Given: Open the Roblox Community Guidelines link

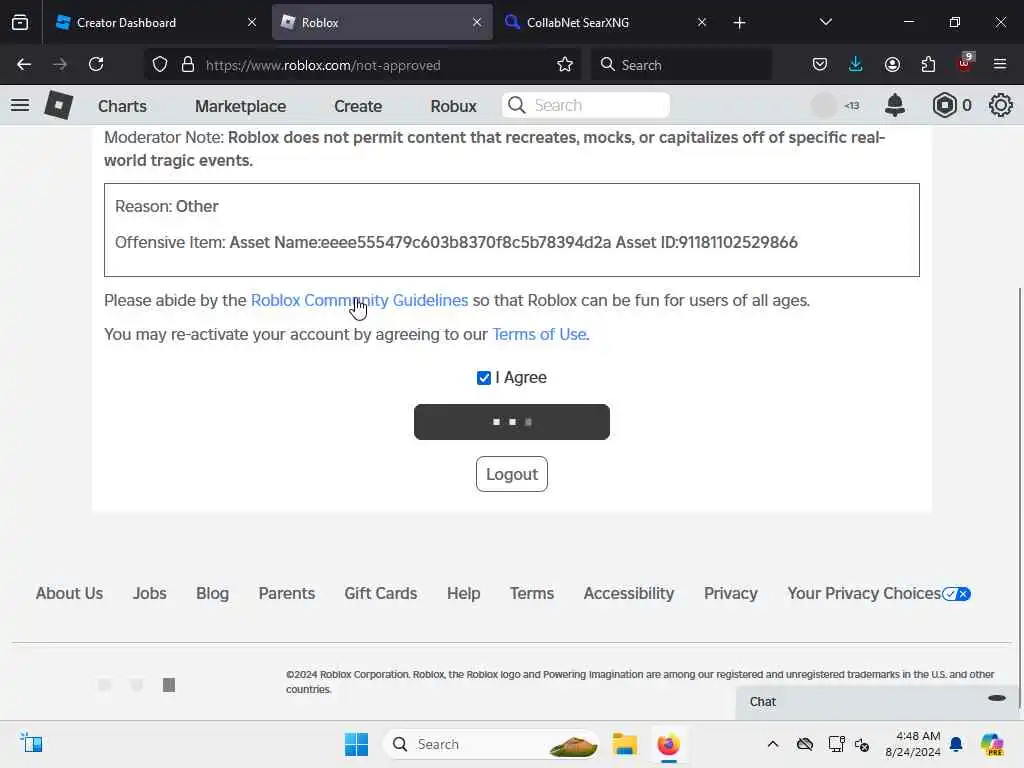Looking at the screenshot, I should tap(359, 300).
